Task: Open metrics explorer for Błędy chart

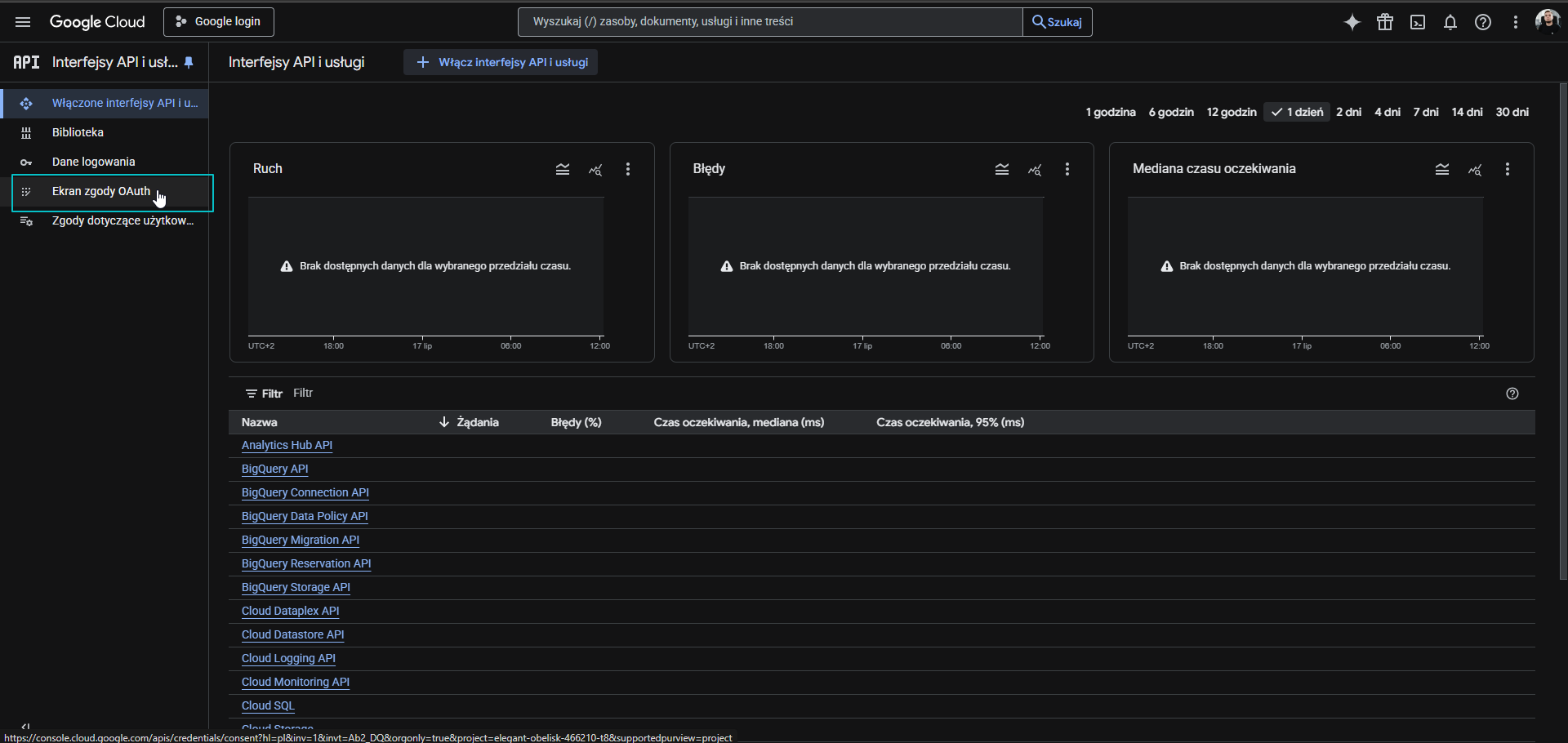Action: pyautogui.click(x=1035, y=169)
